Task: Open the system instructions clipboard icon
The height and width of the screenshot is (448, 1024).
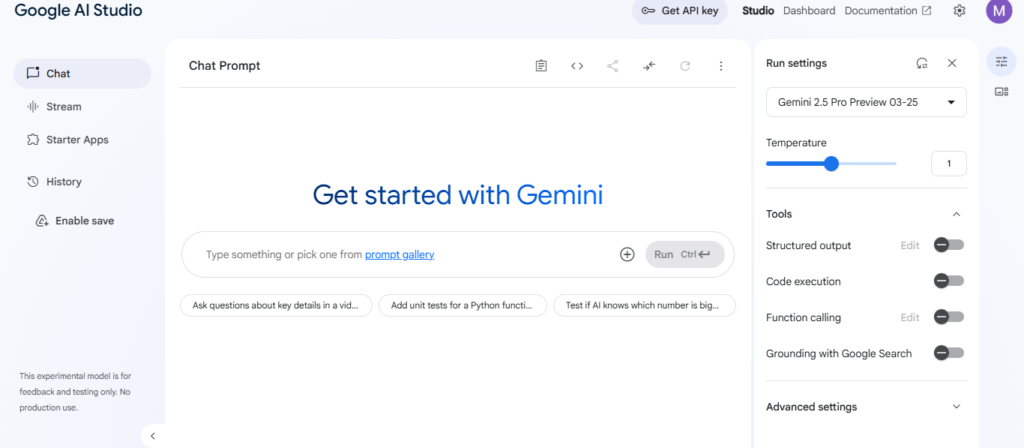Action: click(541, 66)
